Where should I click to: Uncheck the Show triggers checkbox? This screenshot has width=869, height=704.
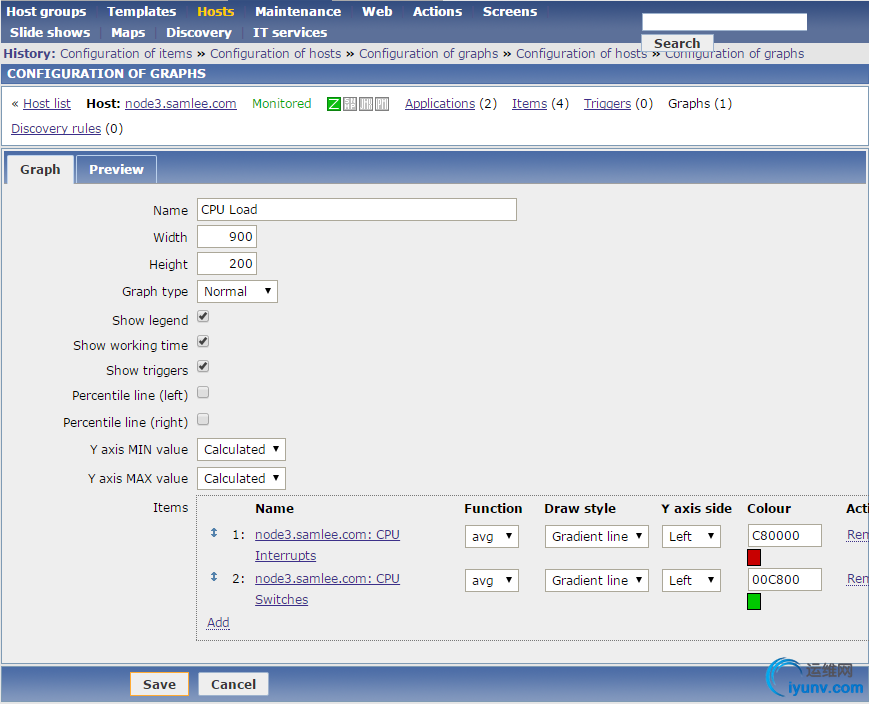click(x=203, y=366)
